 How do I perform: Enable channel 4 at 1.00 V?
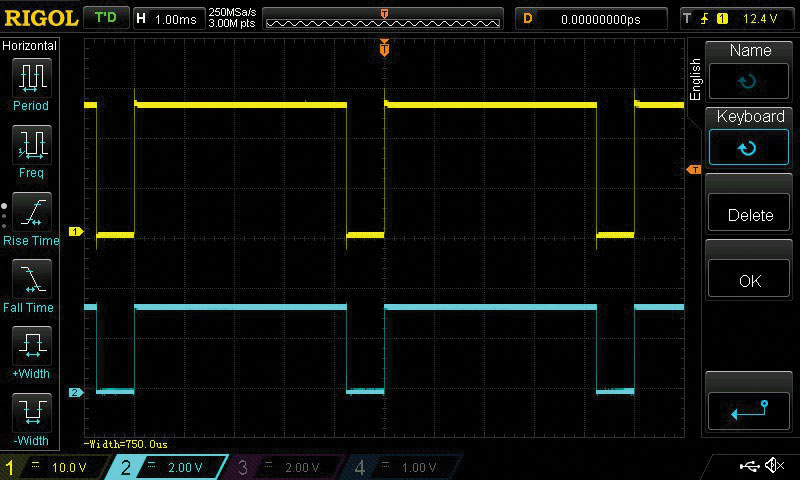click(x=400, y=467)
